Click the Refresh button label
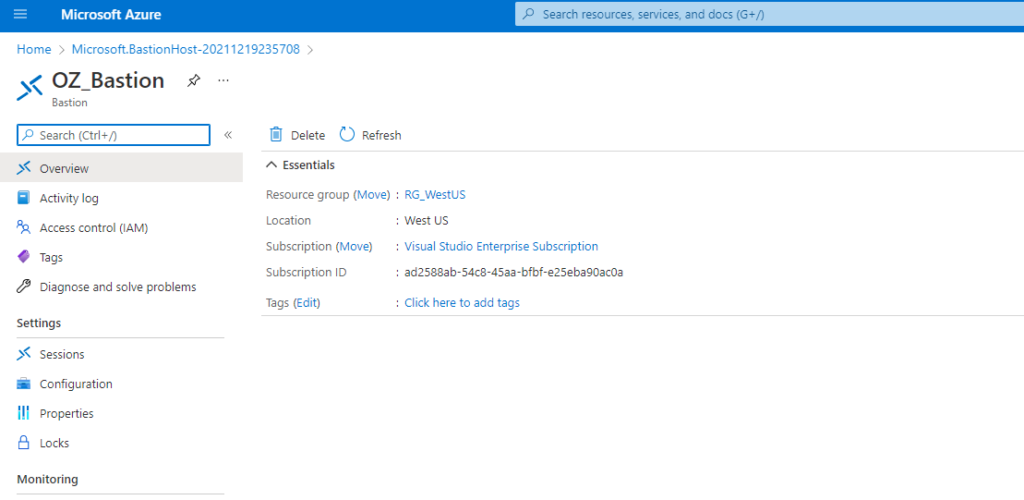This screenshot has width=1024, height=500. [x=381, y=135]
